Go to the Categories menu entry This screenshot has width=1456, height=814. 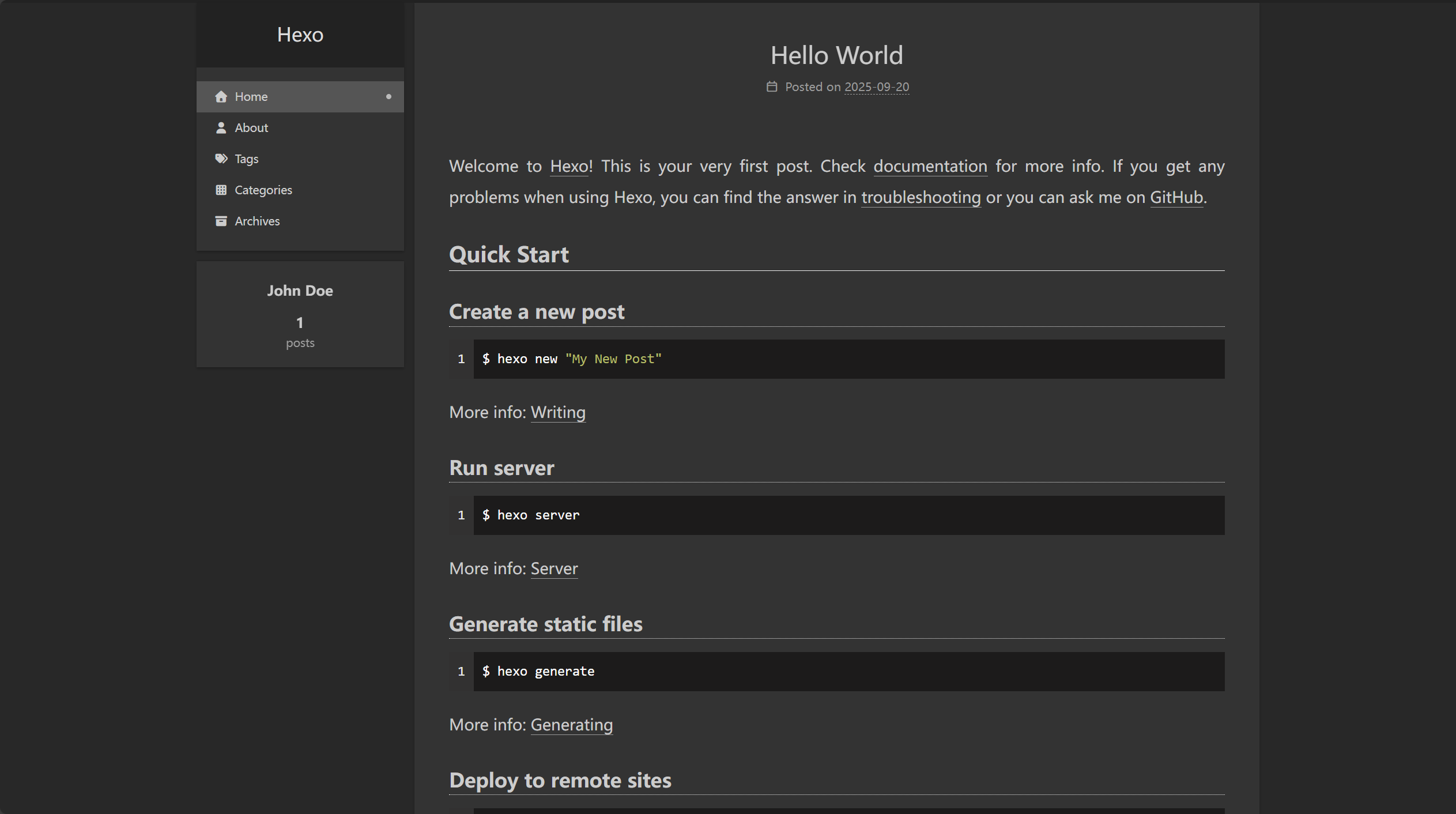point(263,190)
